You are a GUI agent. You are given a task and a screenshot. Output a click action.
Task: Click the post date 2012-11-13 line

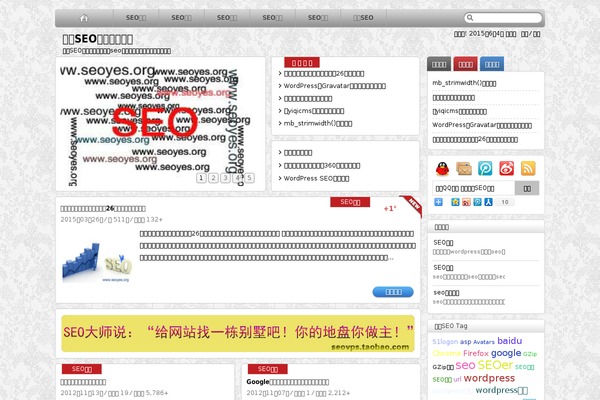pos(114,393)
